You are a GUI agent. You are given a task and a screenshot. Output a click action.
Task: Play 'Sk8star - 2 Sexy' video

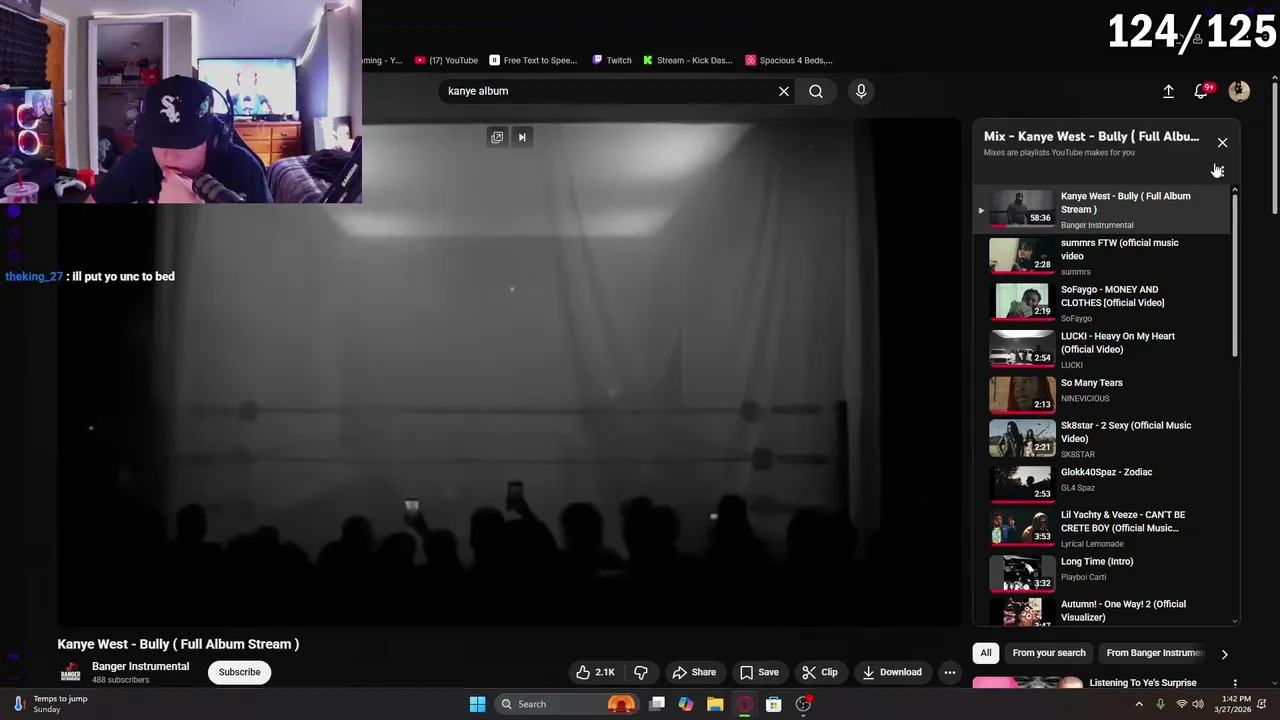tap(1104, 439)
